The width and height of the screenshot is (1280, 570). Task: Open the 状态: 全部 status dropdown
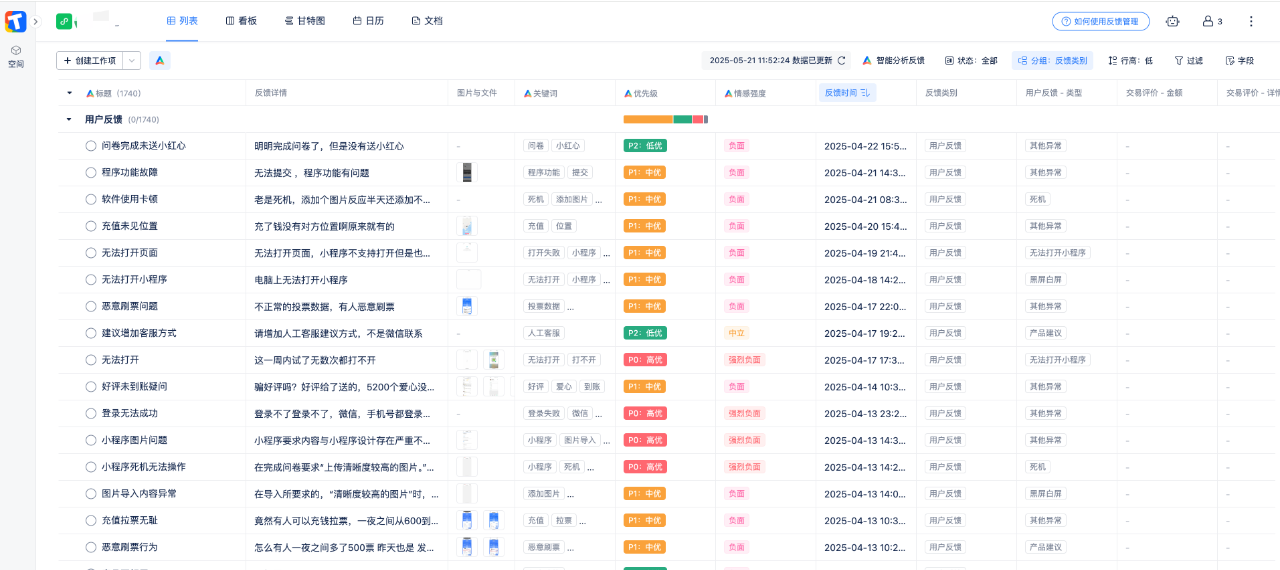[x=971, y=61]
